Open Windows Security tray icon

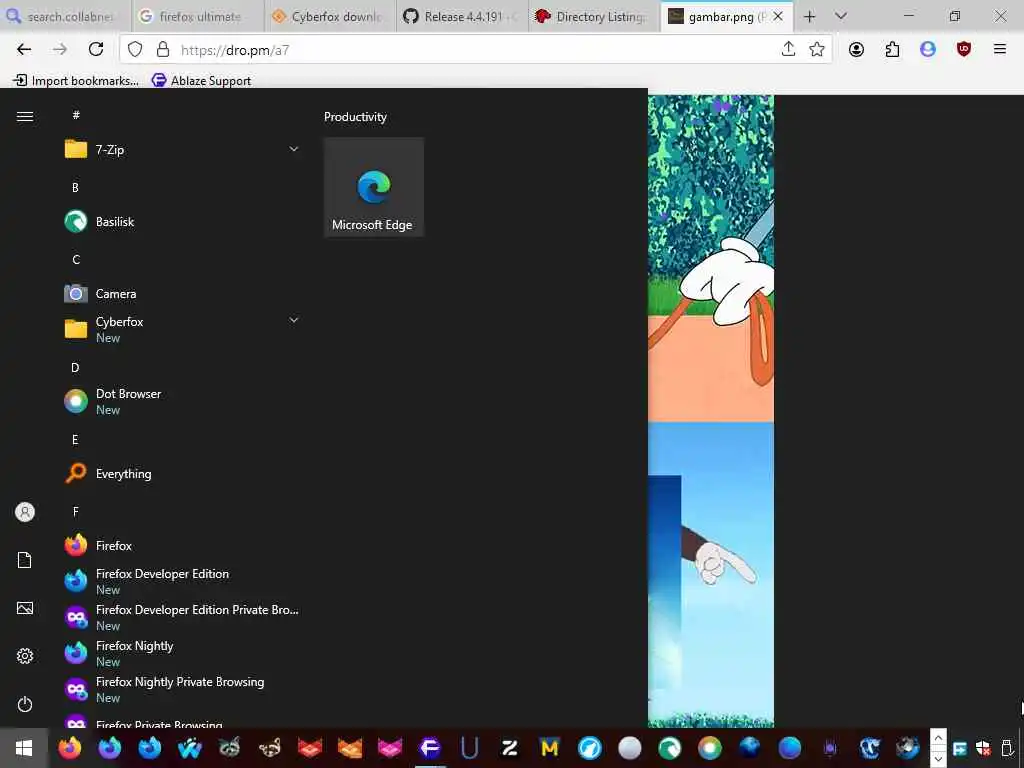coord(983,748)
